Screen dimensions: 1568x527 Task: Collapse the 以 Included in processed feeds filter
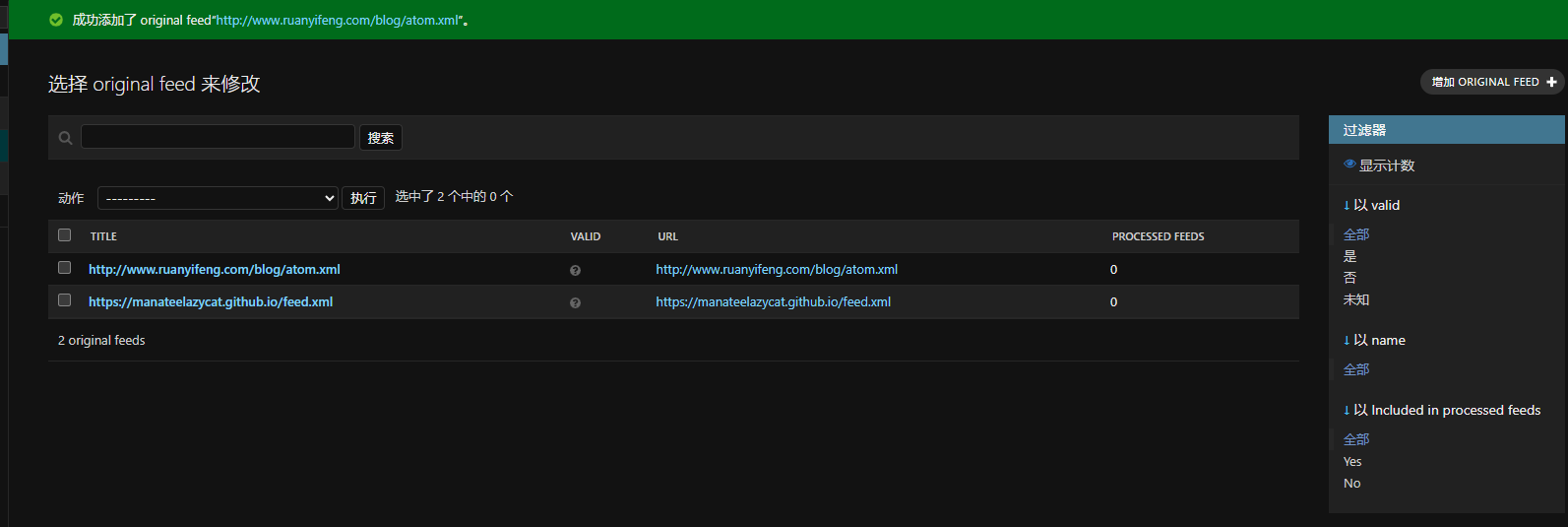pos(1442,410)
